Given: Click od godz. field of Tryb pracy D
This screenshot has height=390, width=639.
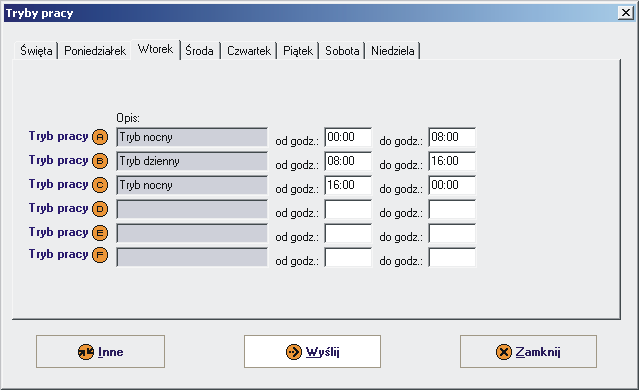Looking at the screenshot, I should pyautogui.click(x=348, y=209).
